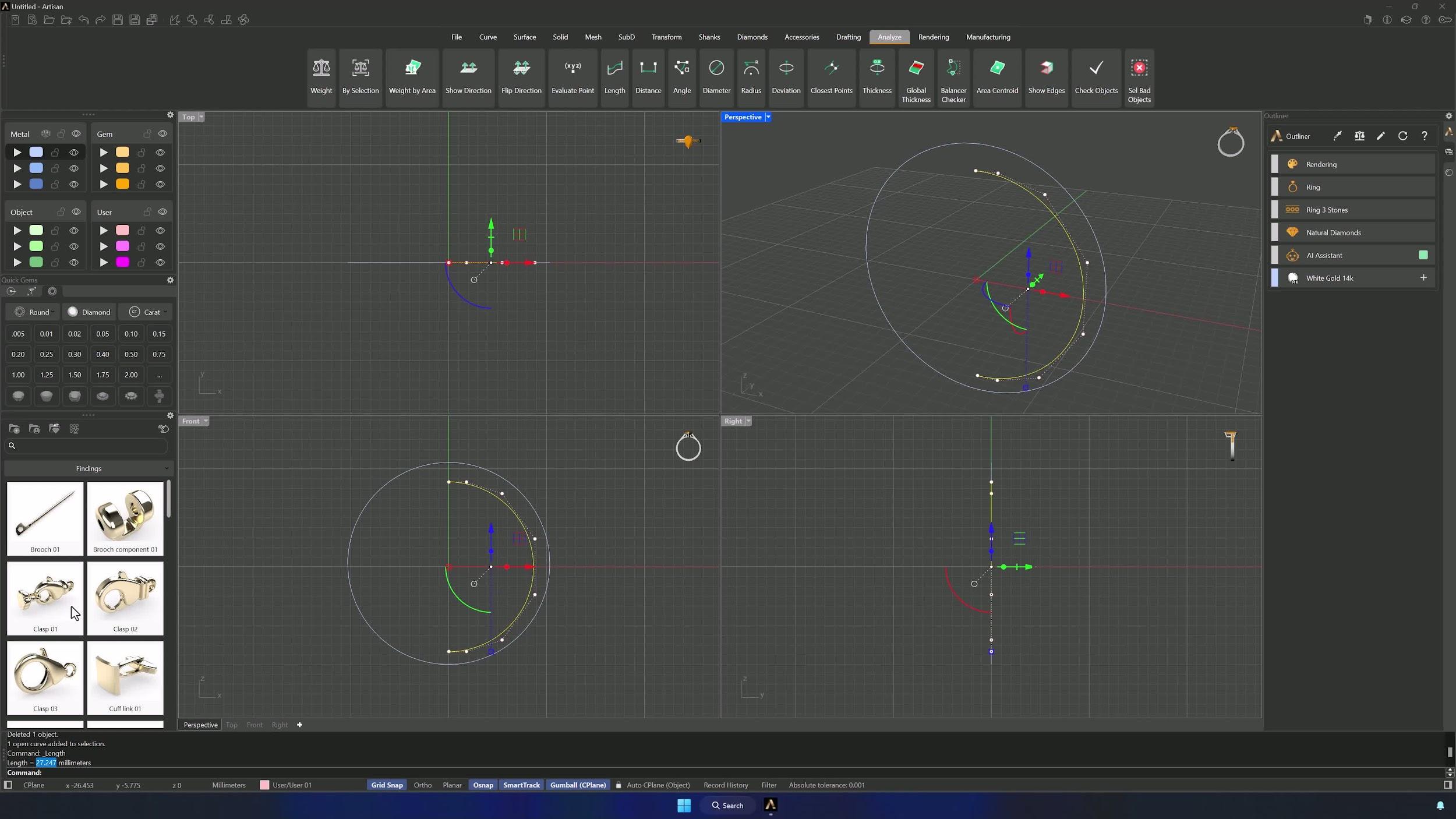Launch the Deviation tool

click(786, 77)
